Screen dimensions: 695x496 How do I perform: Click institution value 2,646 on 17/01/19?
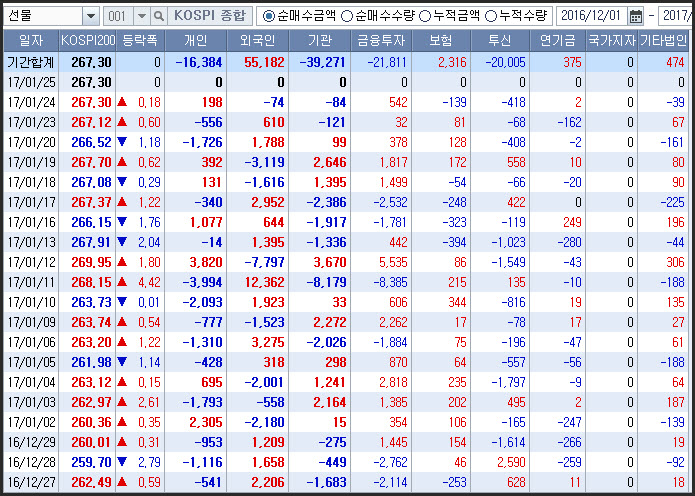coord(330,162)
